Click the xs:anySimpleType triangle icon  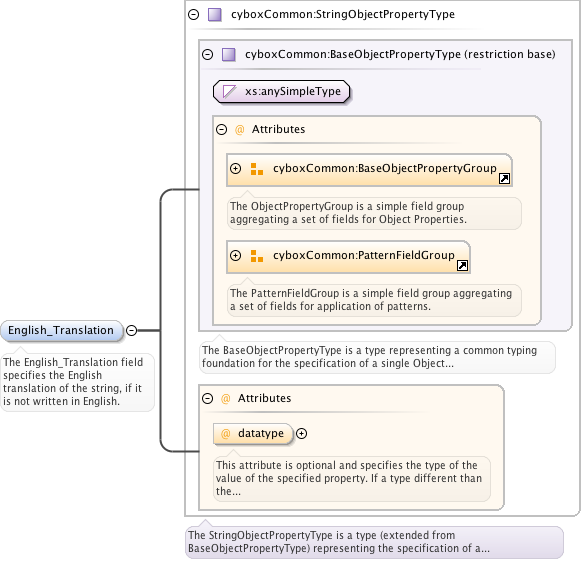229,91
